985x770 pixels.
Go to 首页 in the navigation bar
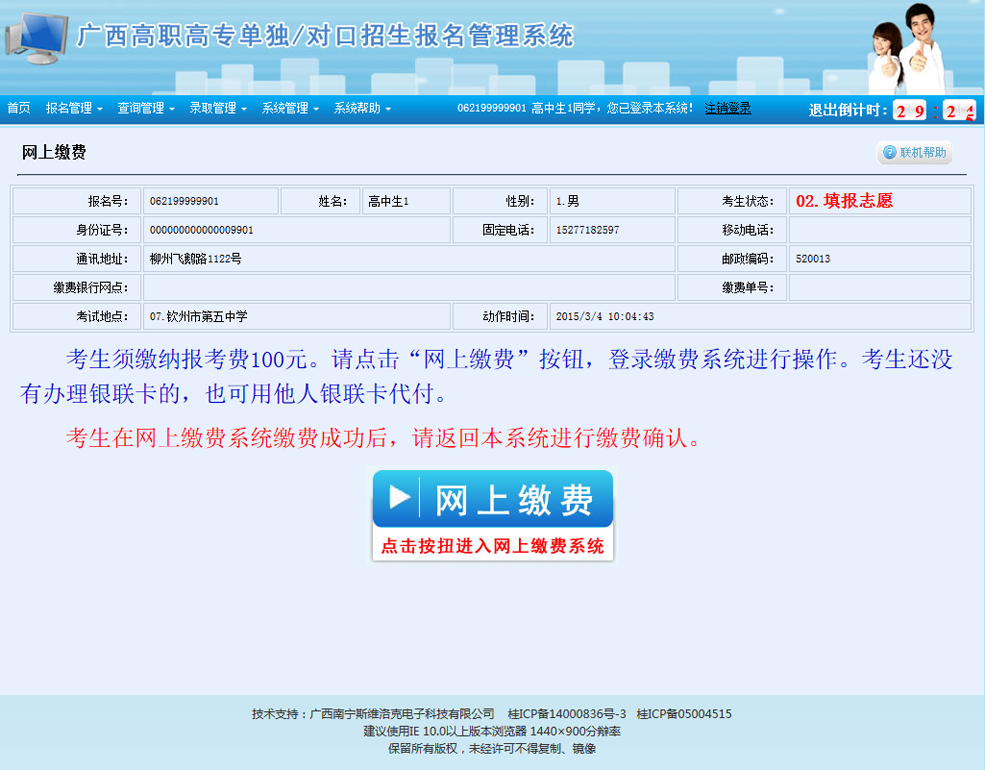pyautogui.click(x=18, y=108)
